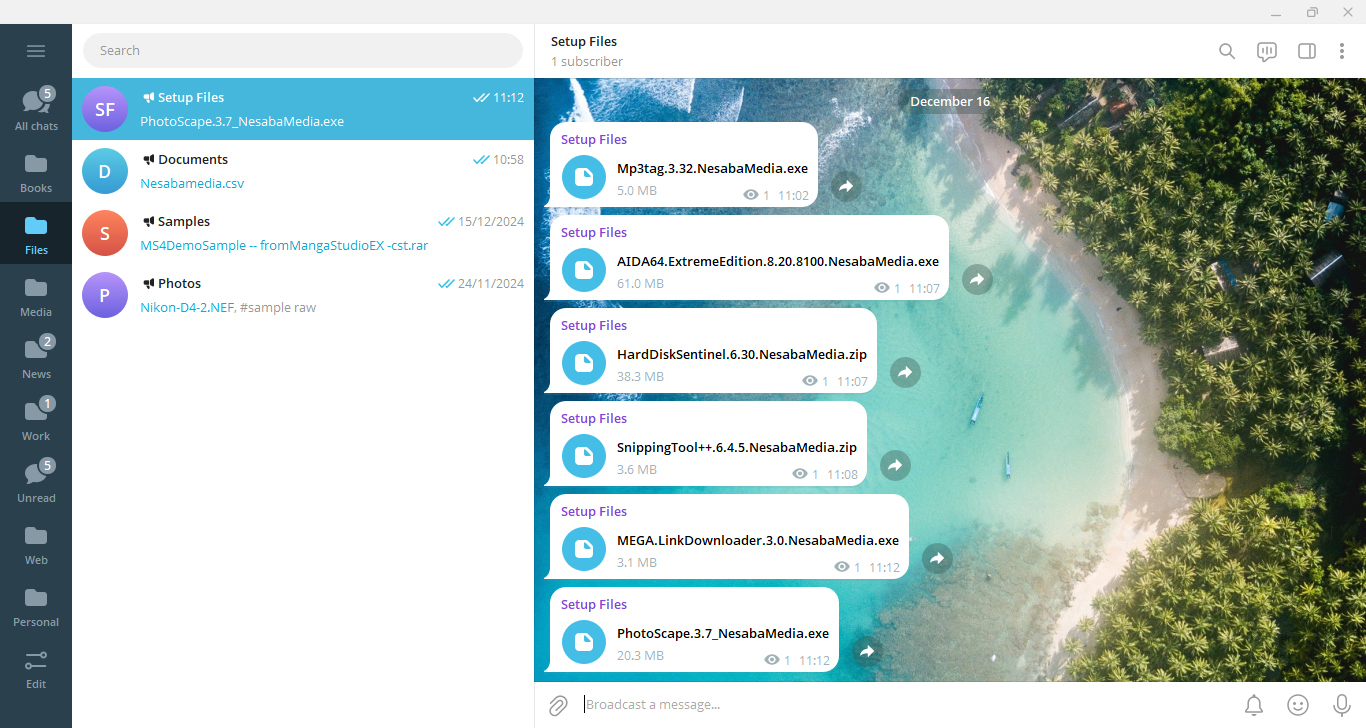
Task: Click Edit folders in sidebar
Action: [x=36, y=669]
